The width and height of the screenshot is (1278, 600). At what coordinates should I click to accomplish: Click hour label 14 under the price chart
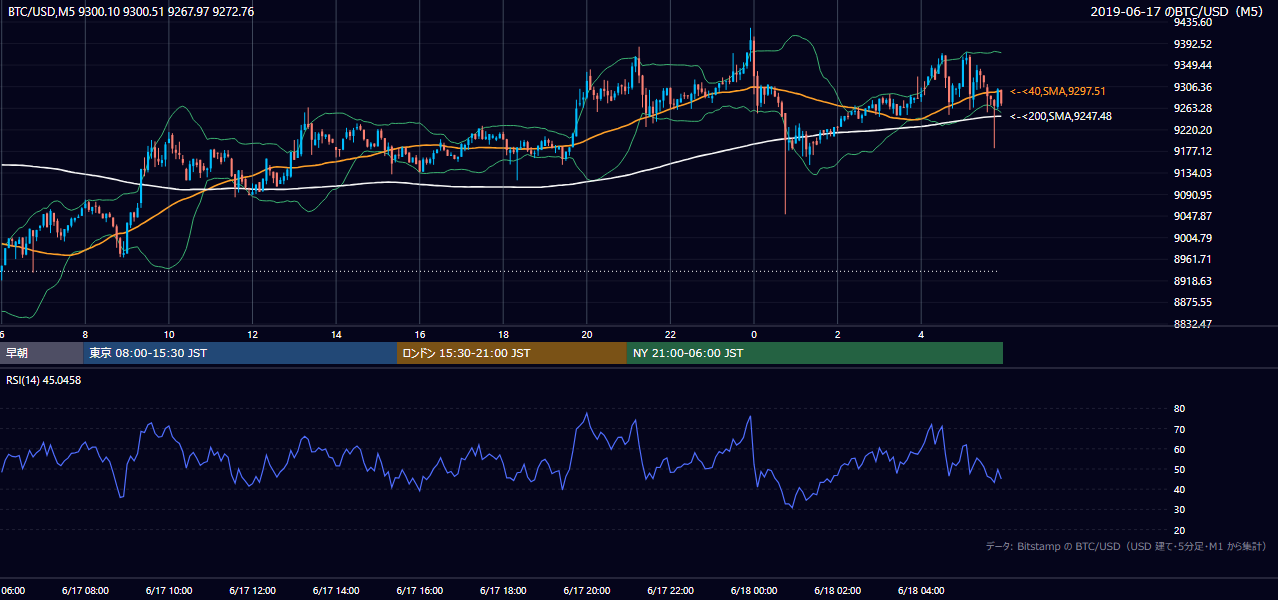click(336, 335)
